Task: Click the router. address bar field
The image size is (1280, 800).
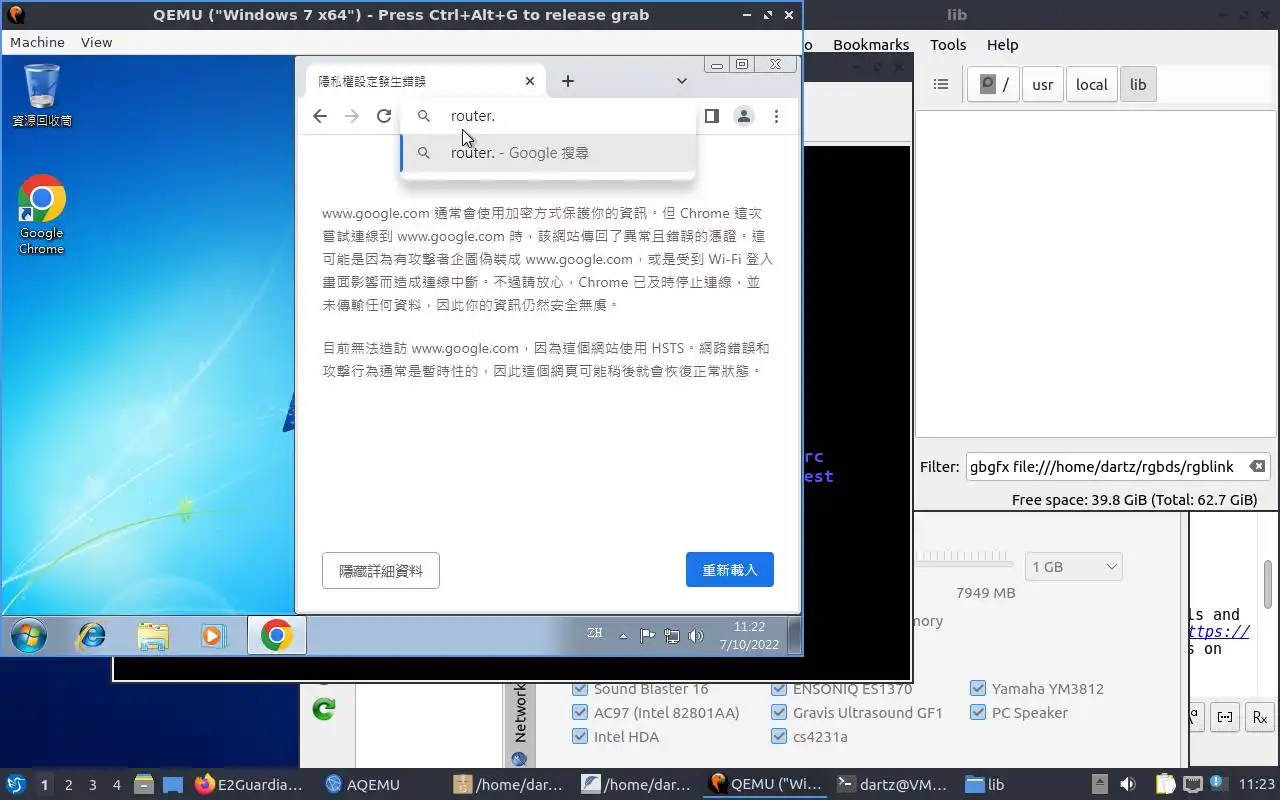Action: 548,116
